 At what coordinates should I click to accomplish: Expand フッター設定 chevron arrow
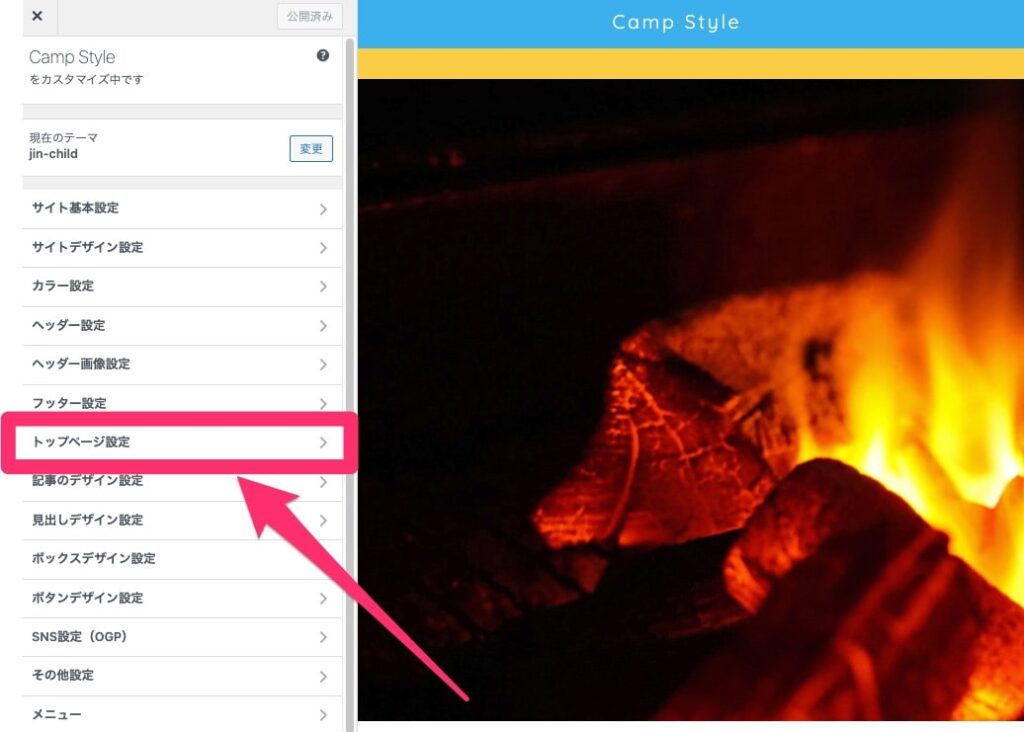tap(323, 404)
